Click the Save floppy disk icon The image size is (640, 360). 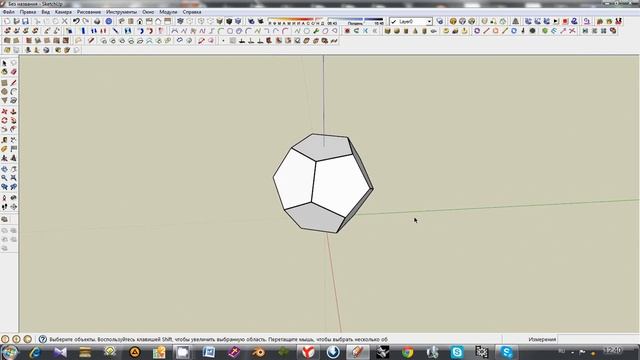click(x=25, y=21)
